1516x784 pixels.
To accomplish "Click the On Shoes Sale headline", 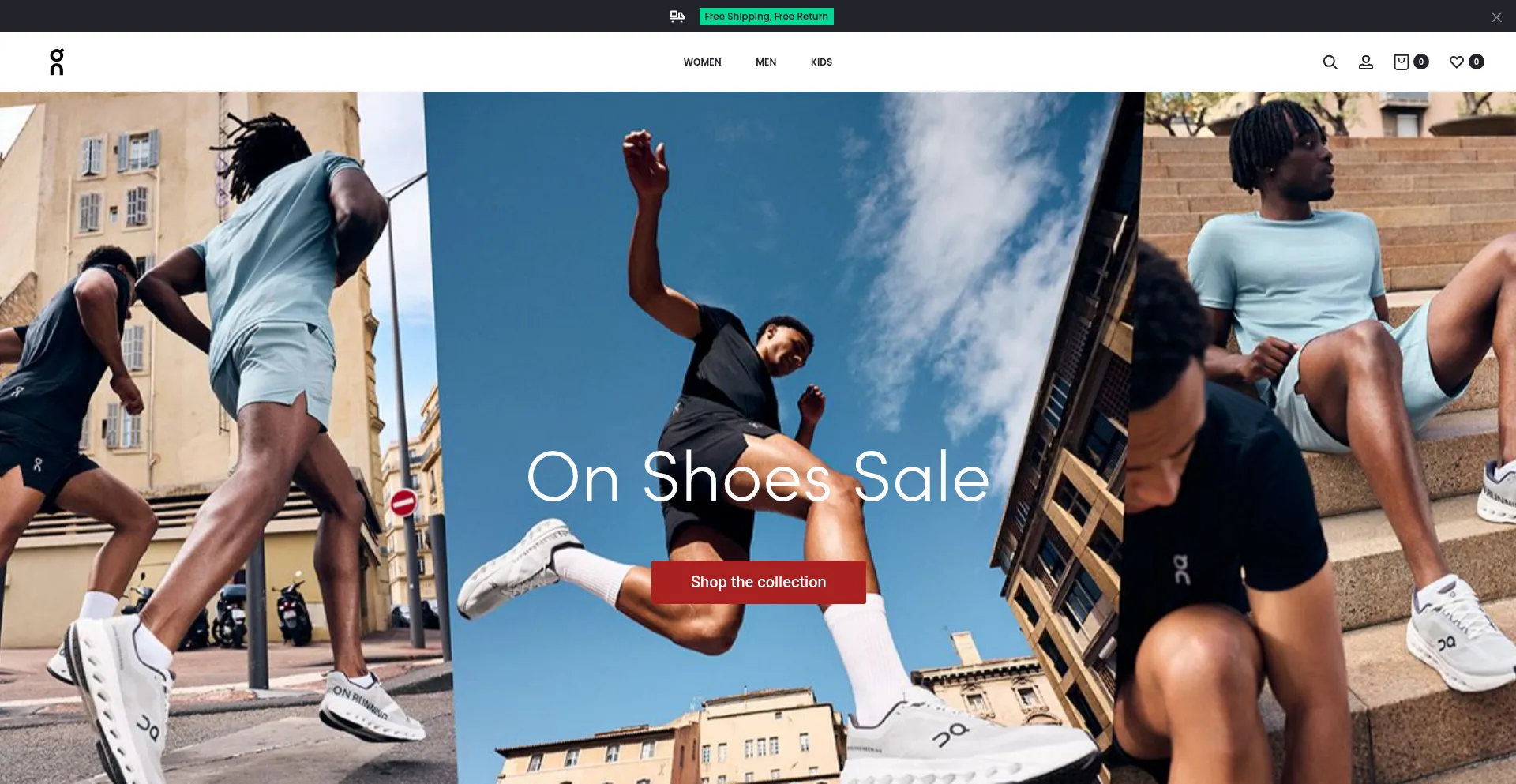I will (758, 476).
